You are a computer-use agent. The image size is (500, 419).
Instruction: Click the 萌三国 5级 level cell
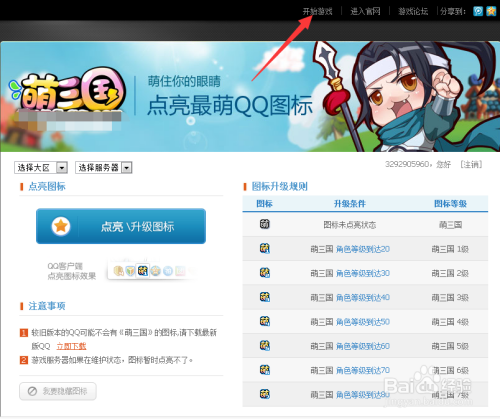[450, 346]
